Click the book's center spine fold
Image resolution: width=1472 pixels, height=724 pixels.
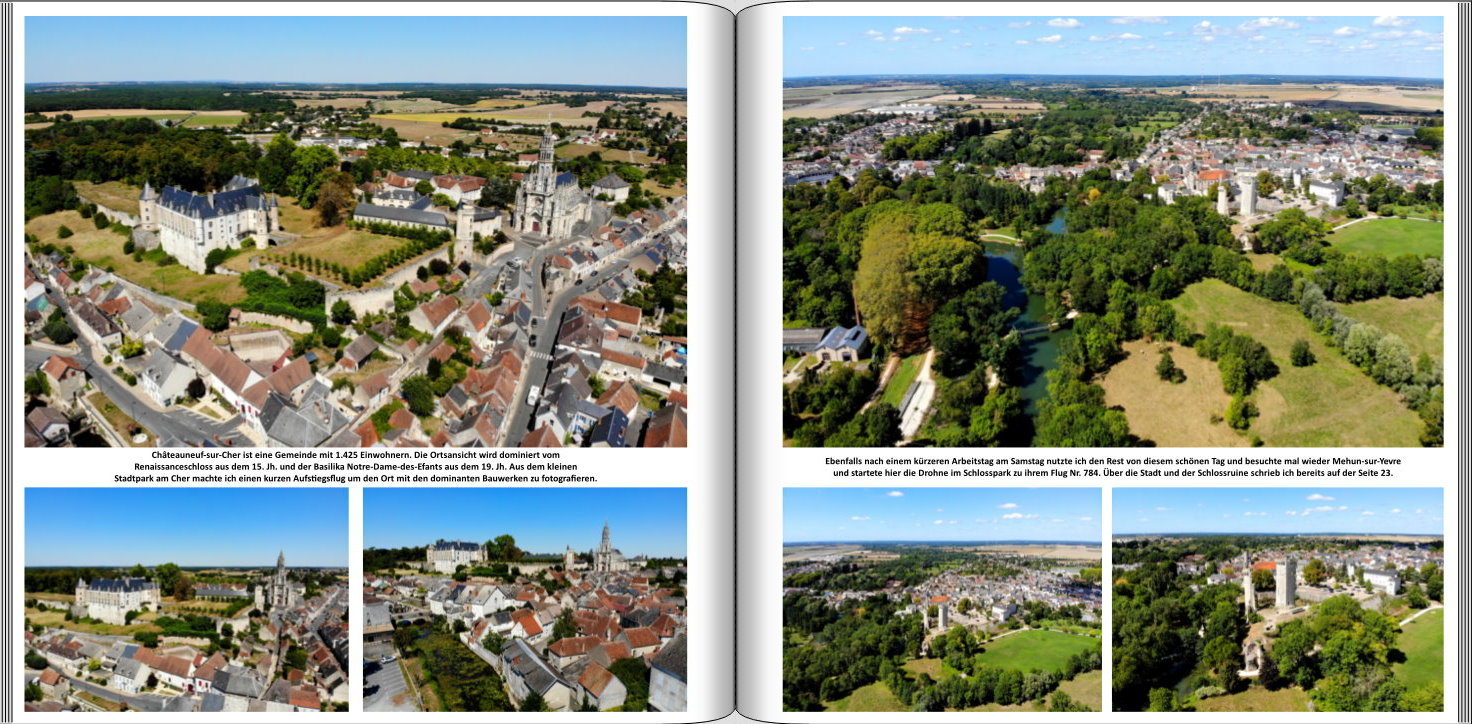(735, 362)
